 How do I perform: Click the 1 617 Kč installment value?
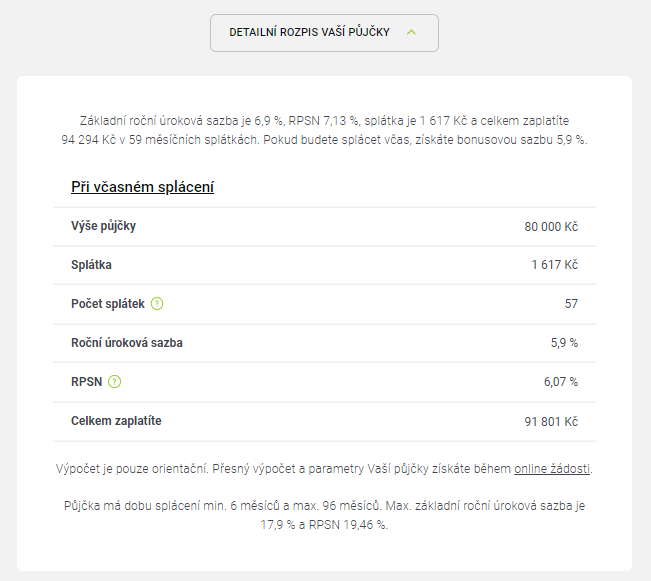click(555, 265)
